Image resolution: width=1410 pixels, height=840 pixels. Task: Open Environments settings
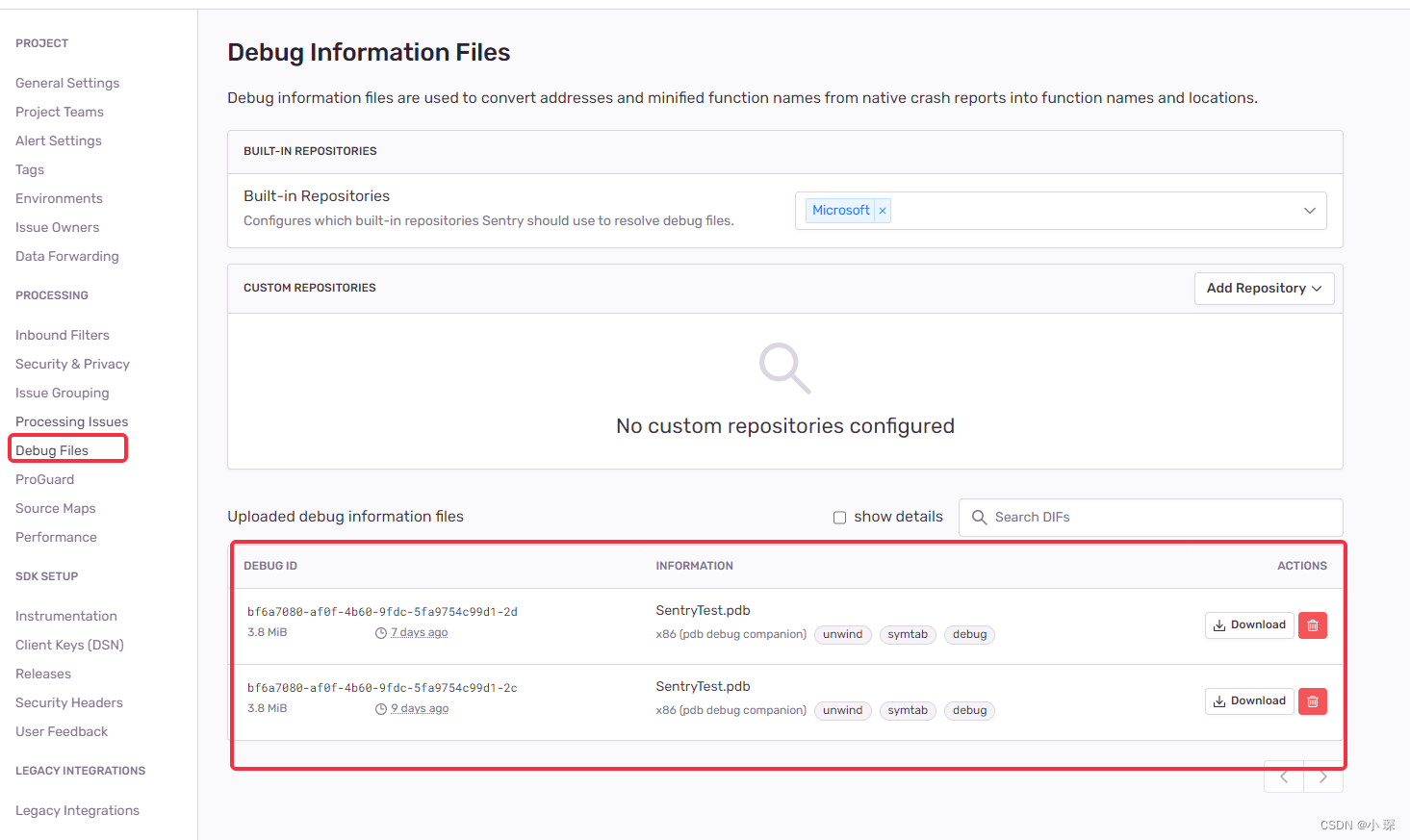click(59, 198)
